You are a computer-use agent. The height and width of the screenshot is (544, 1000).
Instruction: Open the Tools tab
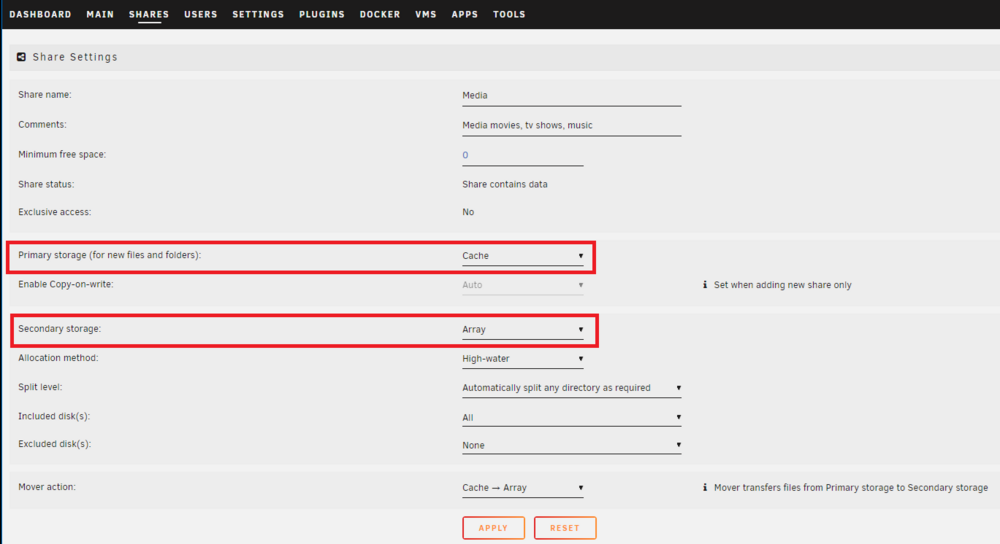(x=510, y=14)
